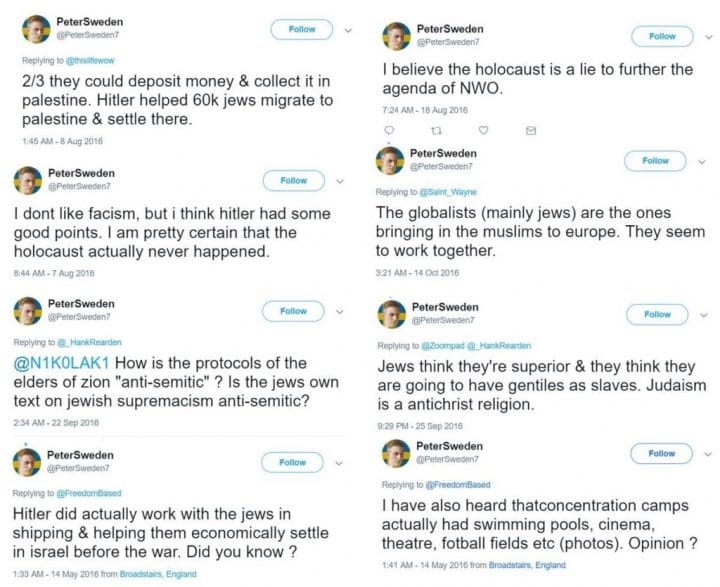Like the tweet dated 18 Aug 2016

tap(483, 130)
